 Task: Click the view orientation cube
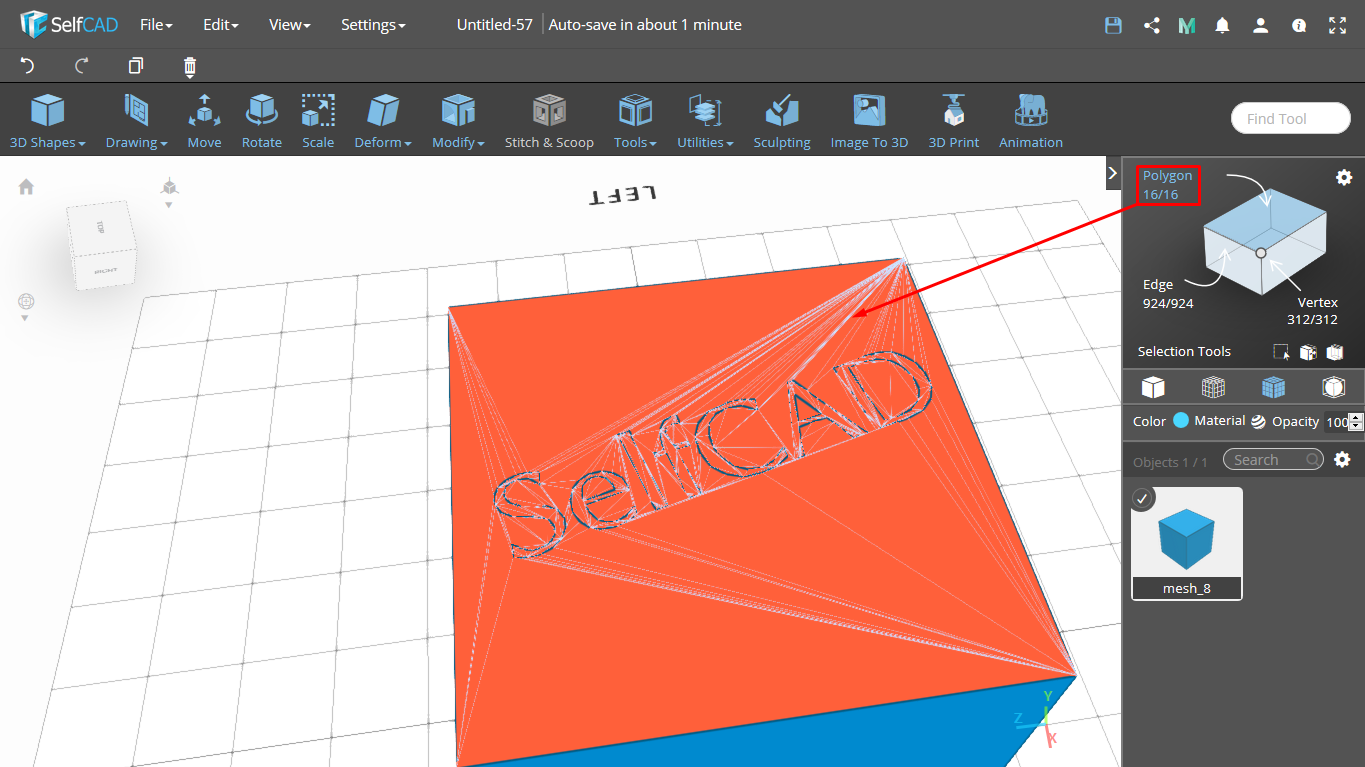104,247
